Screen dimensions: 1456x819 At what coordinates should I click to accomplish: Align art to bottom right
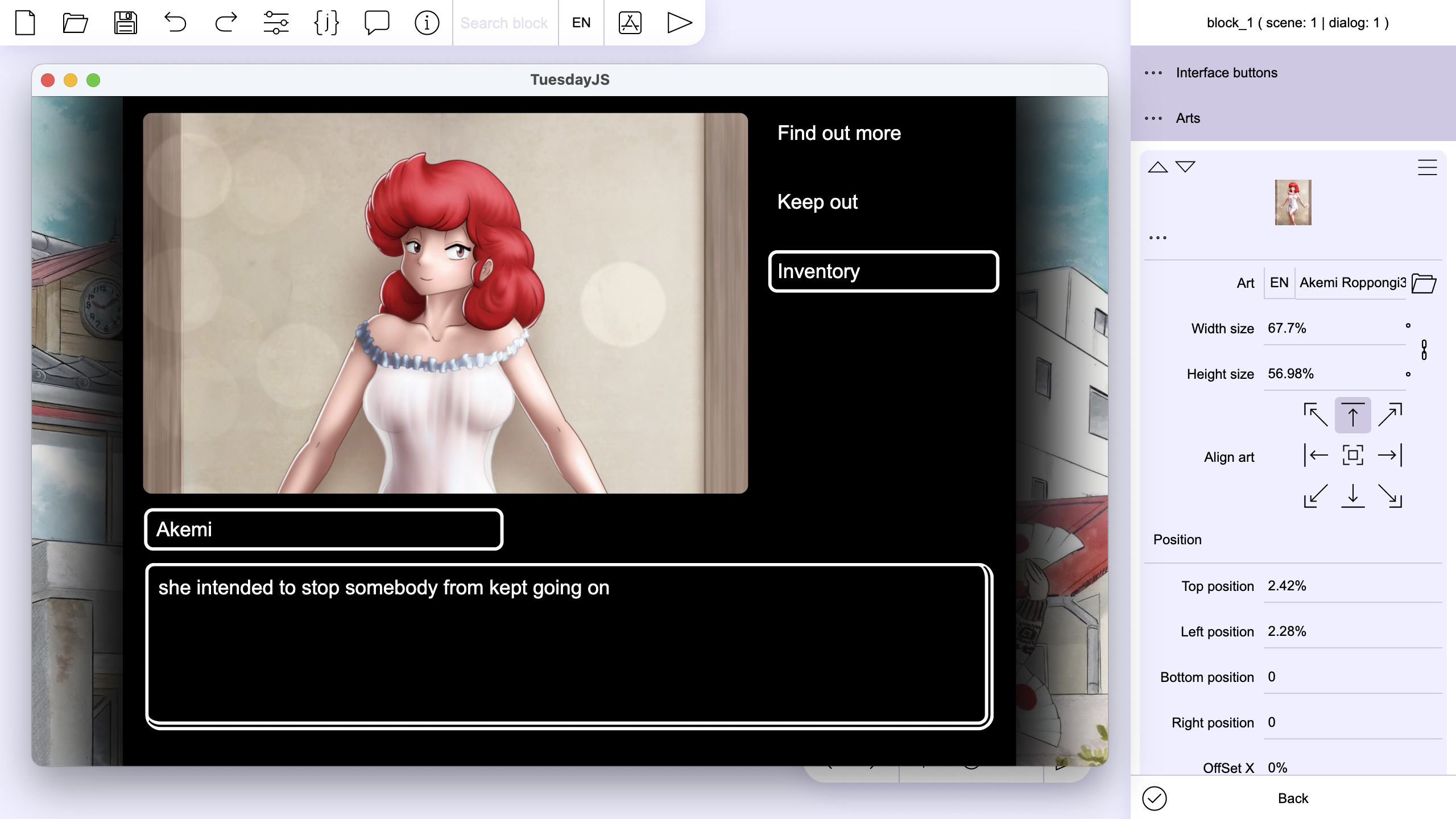[x=1390, y=495]
